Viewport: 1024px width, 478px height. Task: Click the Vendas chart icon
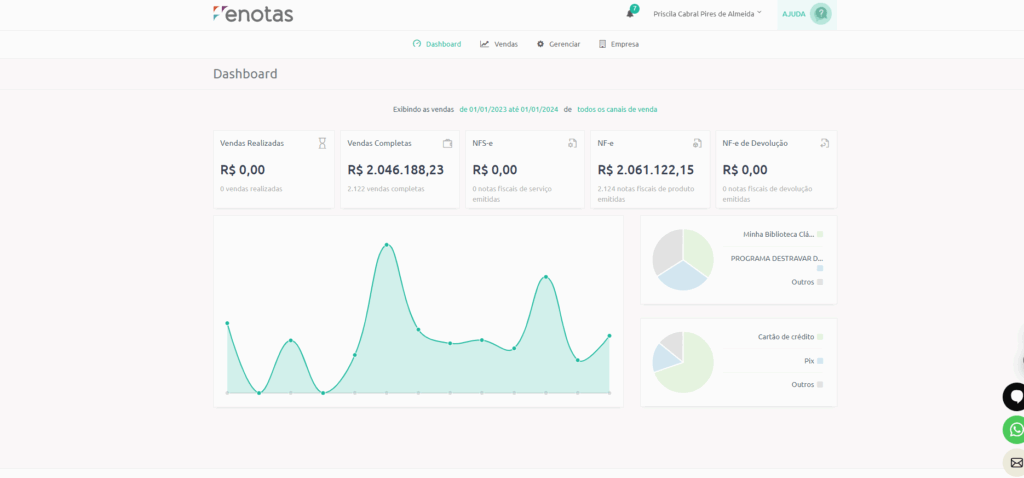coord(485,44)
